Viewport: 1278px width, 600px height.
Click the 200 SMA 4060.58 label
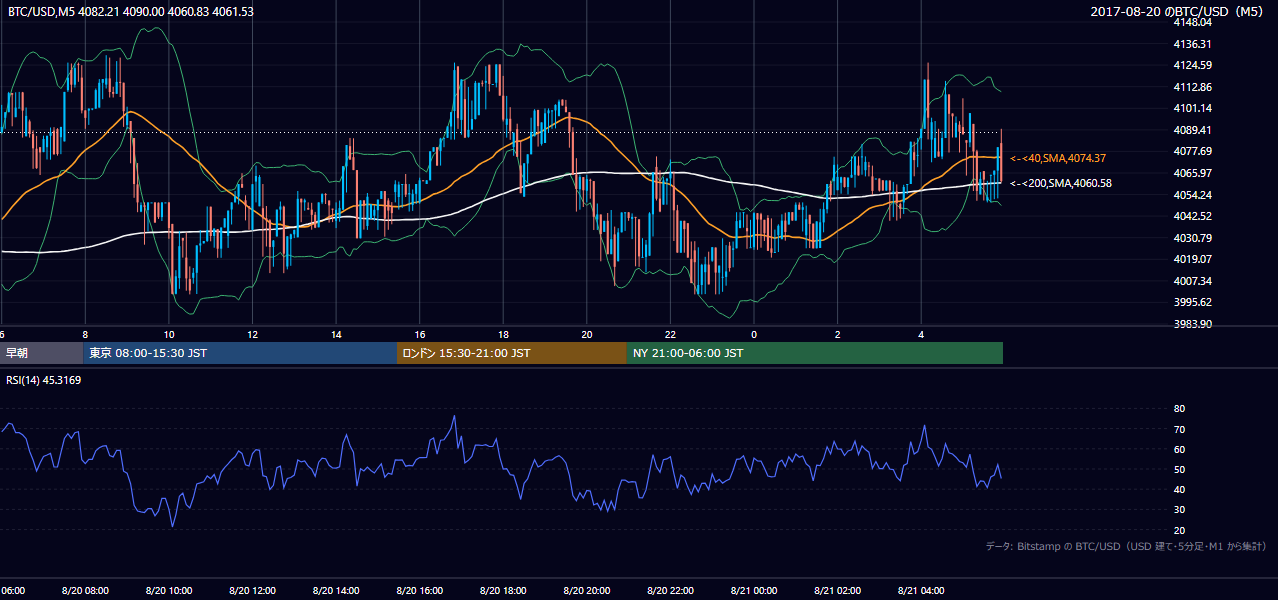(x=1060, y=183)
